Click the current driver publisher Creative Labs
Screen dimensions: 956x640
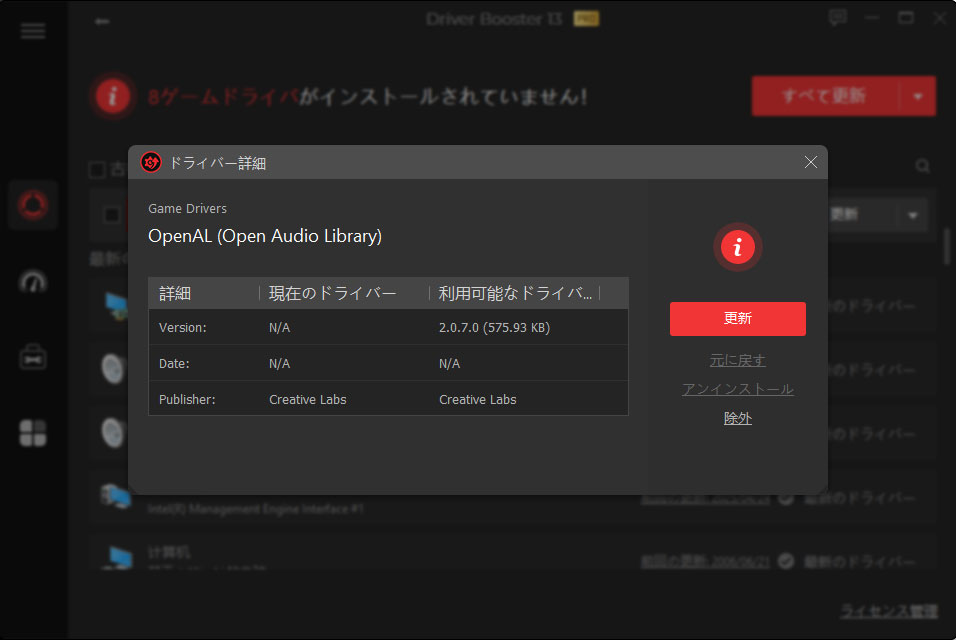point(308,399)
